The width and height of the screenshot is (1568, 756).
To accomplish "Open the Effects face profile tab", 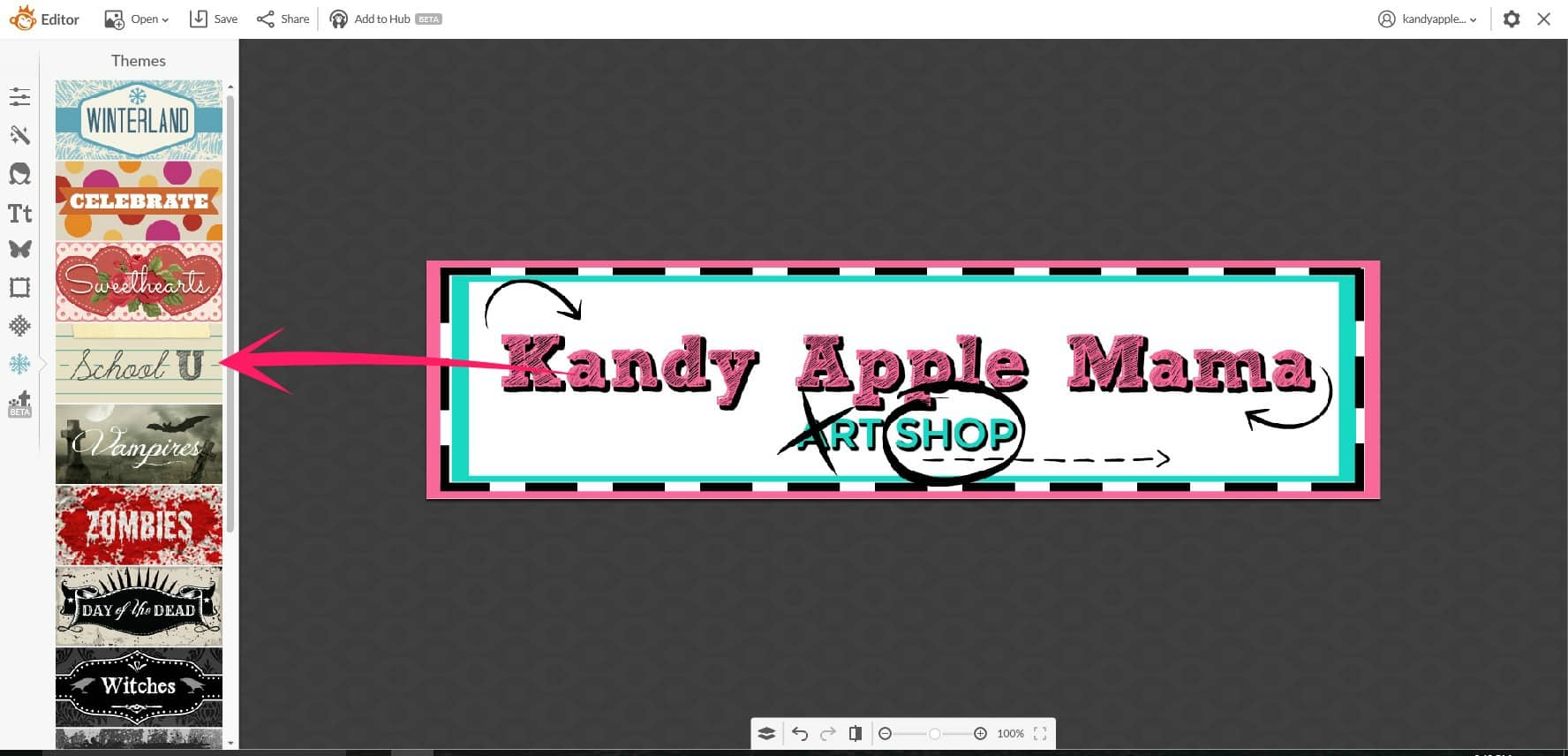I will click(19, 173).
